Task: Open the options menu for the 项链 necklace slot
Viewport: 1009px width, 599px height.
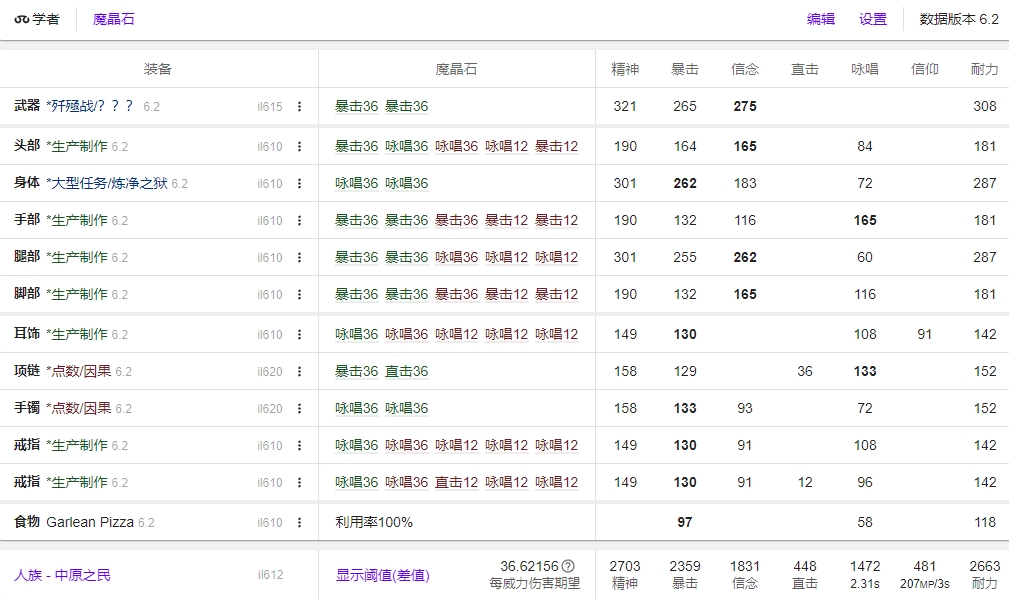Action: pyautogui.click(x=302, y=371)
